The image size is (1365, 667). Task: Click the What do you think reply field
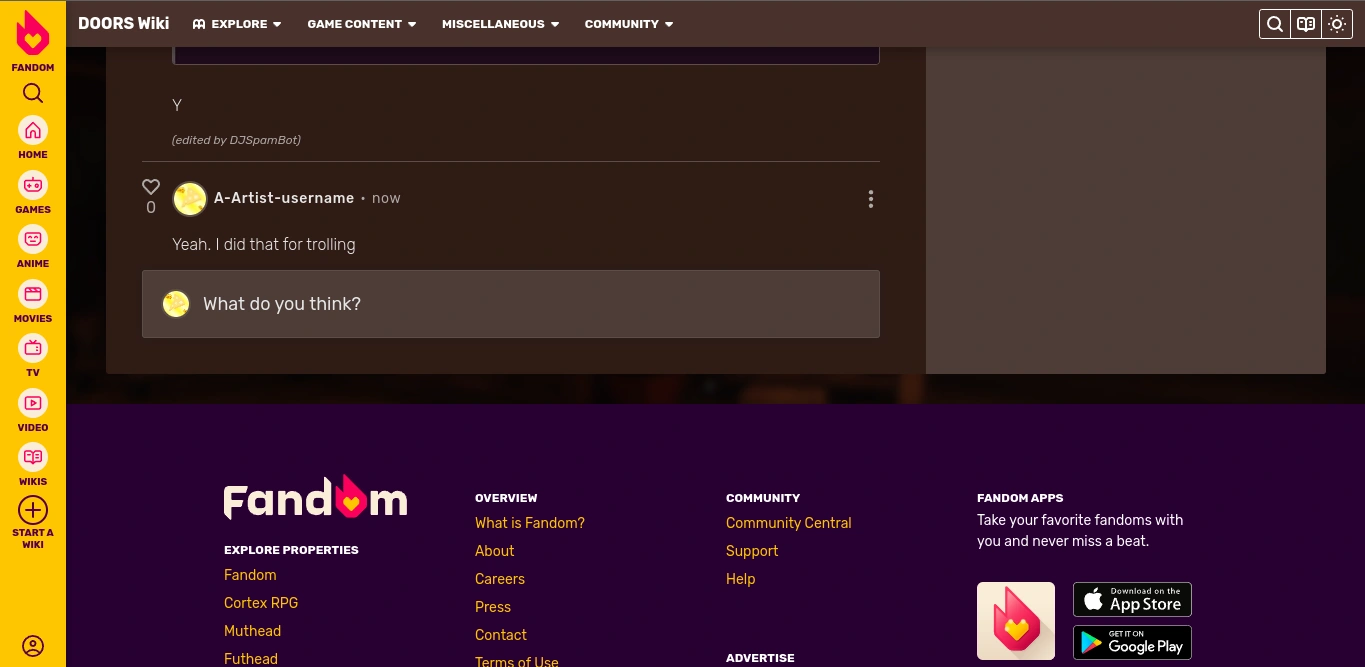[x=511, y=304]
